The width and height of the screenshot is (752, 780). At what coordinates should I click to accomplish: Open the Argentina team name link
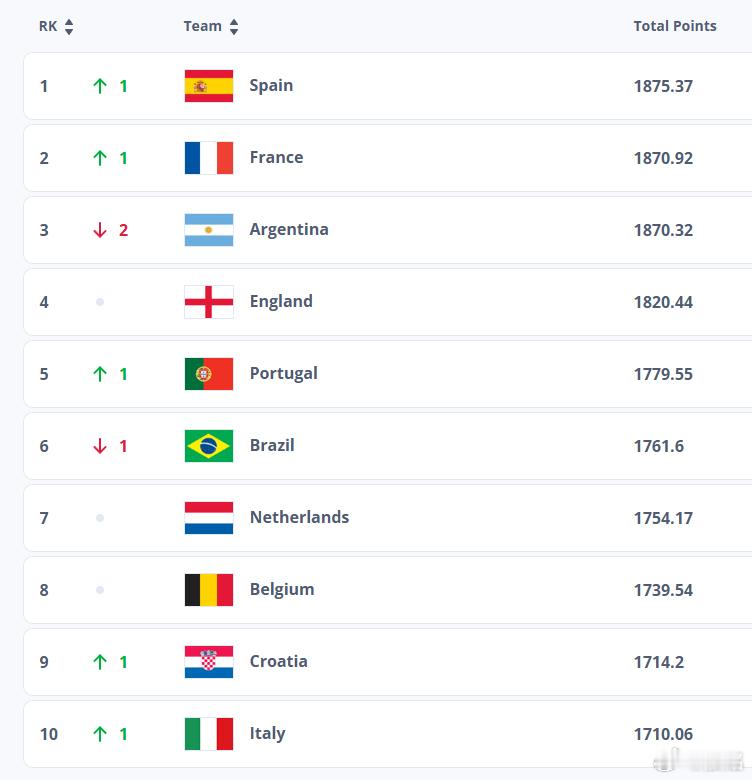(289, 229)
